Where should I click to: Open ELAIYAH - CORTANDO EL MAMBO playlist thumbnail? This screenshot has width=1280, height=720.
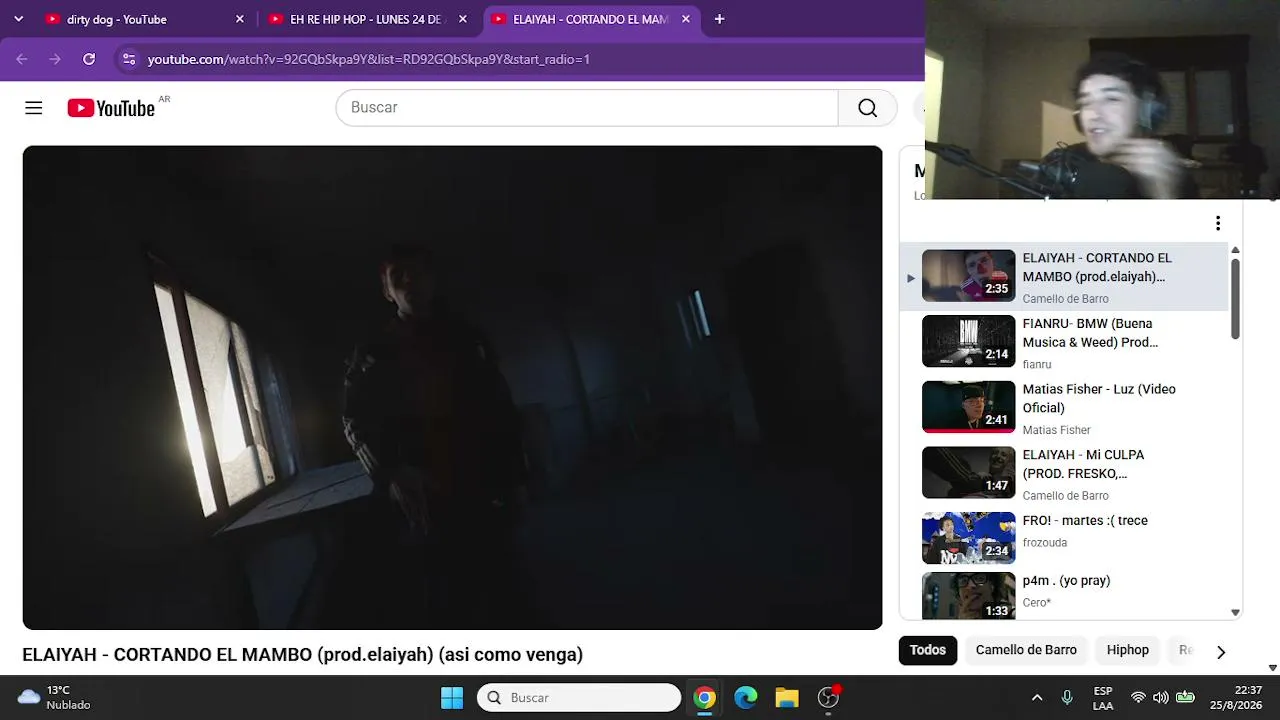click(968, 276)
